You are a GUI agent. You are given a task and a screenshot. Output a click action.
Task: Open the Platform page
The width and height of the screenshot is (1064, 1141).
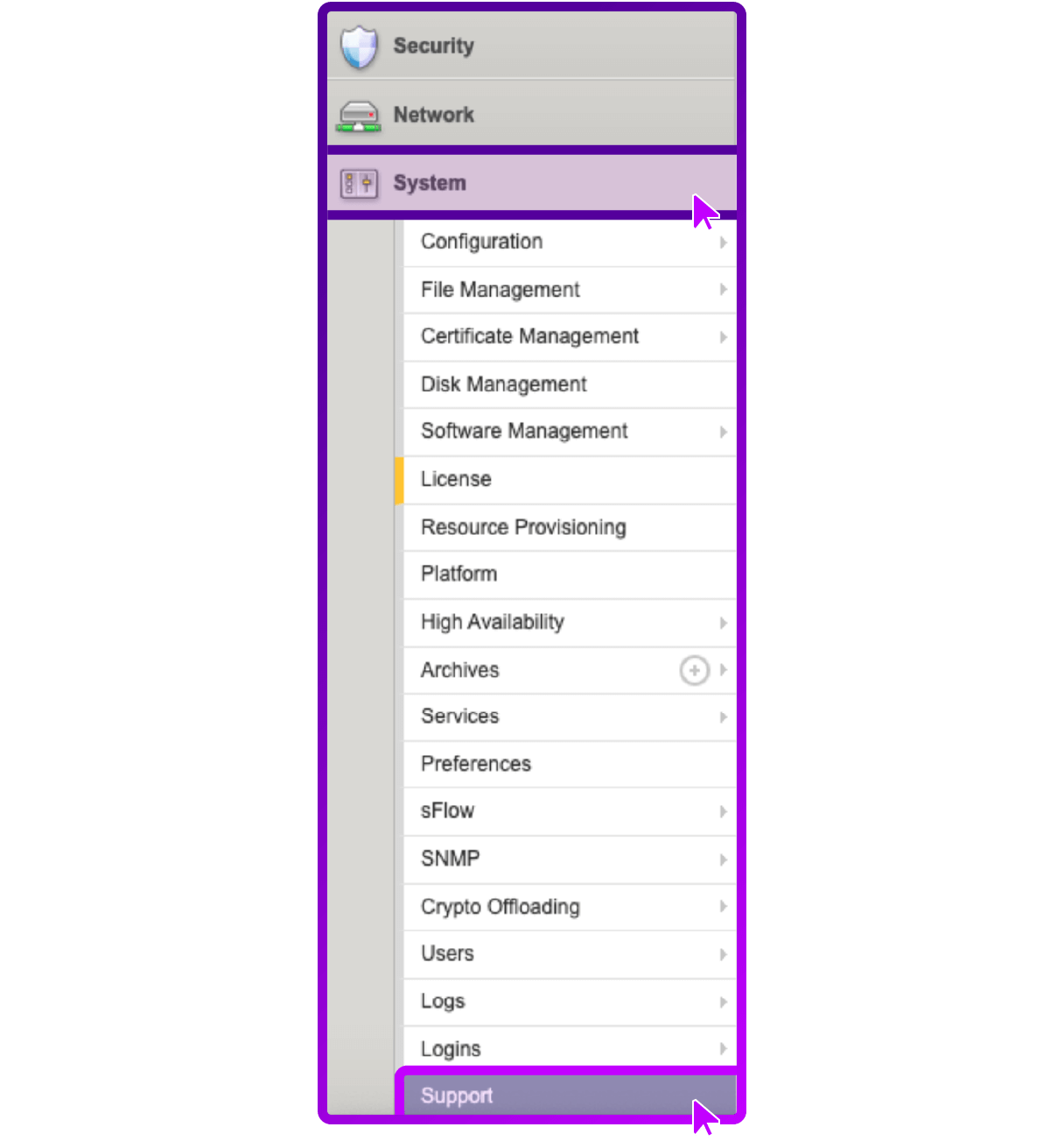pyautogui.click(x=570, y=575)
